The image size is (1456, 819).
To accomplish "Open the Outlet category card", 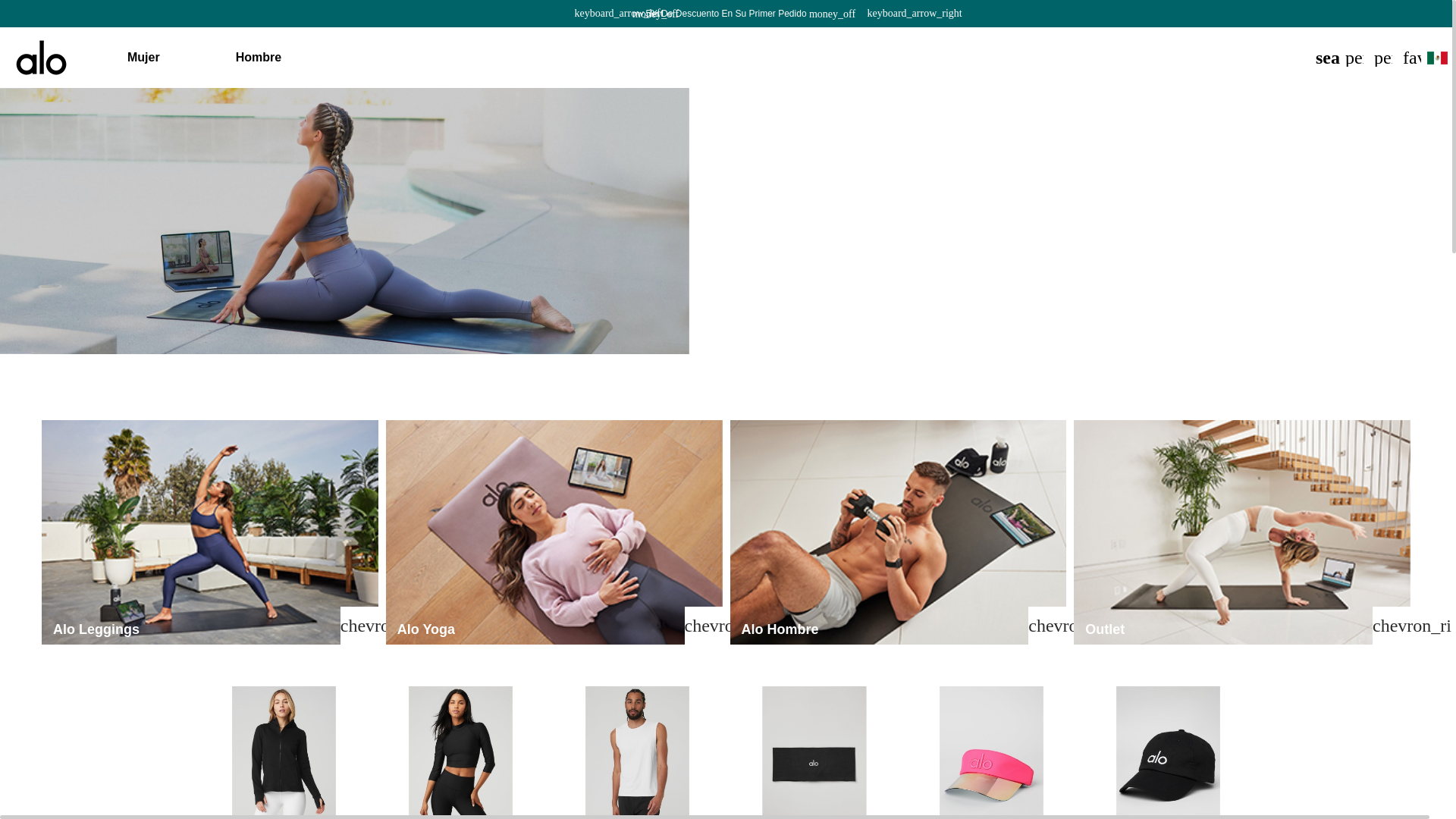I will tap(1242, 532).
